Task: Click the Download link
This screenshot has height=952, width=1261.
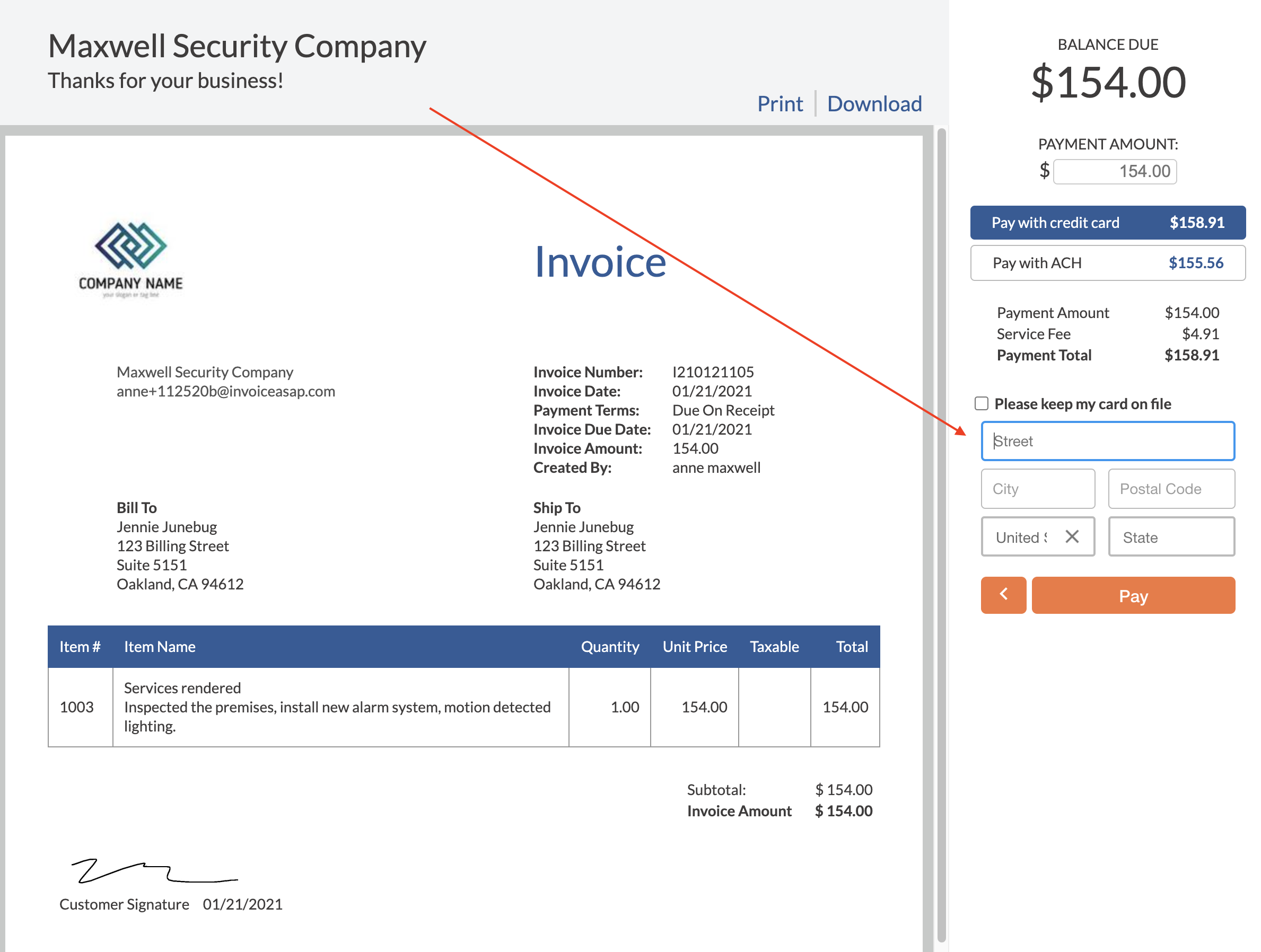Action: pyautogui.click(x=874, y=104)
